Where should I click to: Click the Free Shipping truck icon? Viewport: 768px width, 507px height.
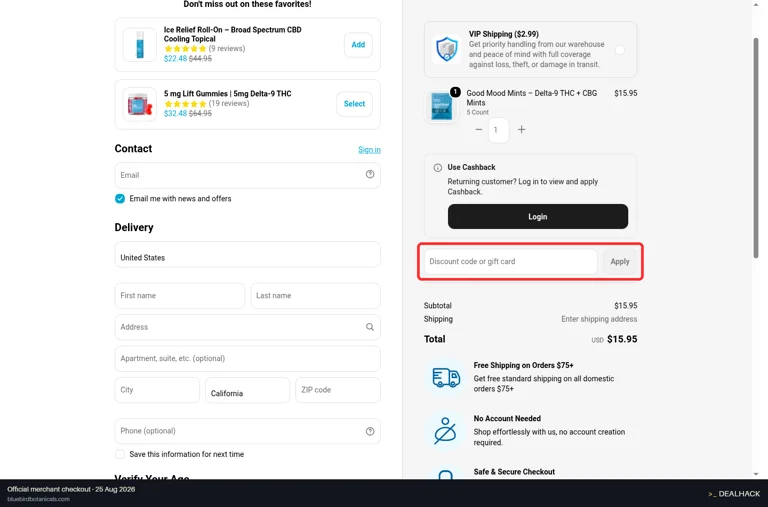click(446, 377)
